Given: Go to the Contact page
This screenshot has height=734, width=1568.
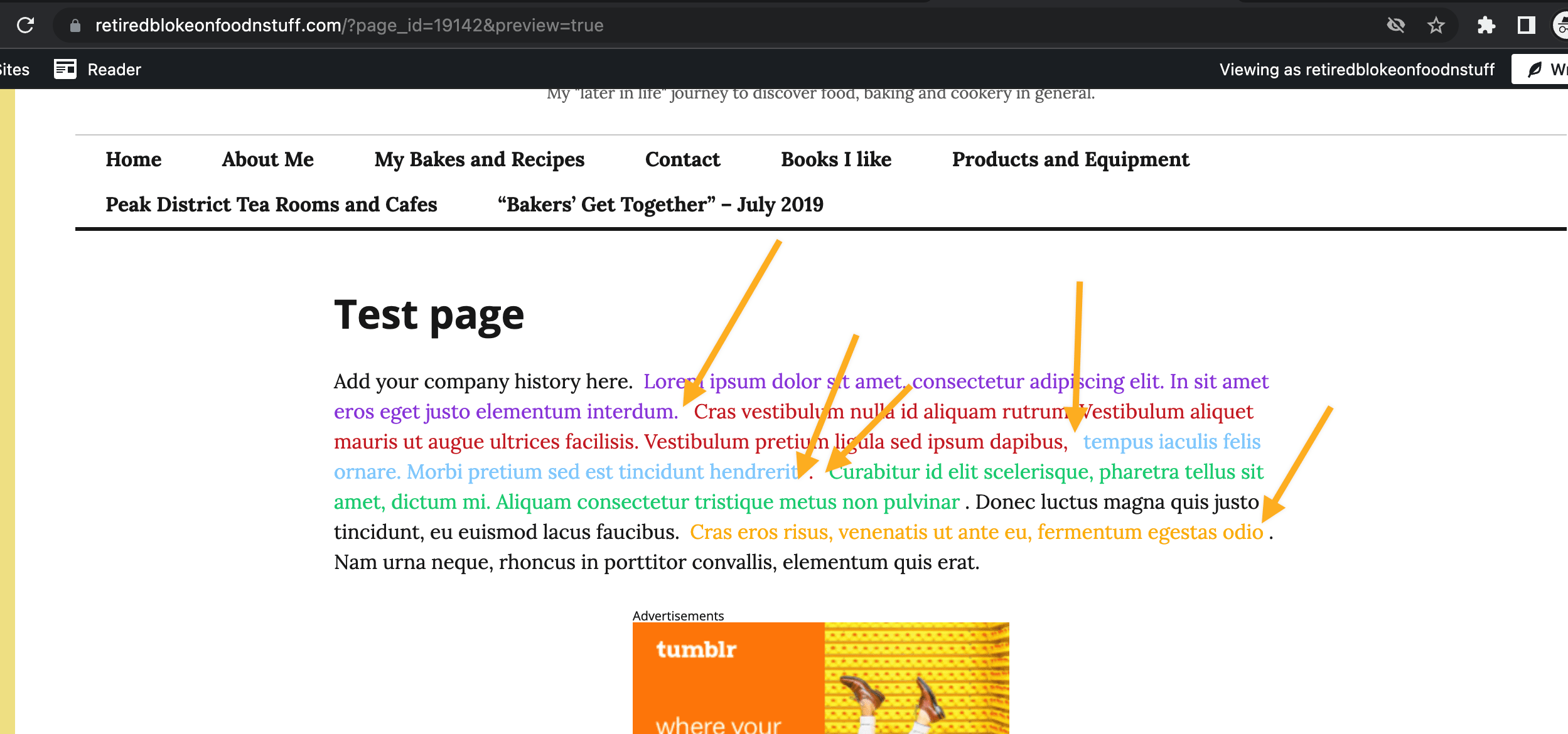Looking at the screenshot, I should coord(682,160).
